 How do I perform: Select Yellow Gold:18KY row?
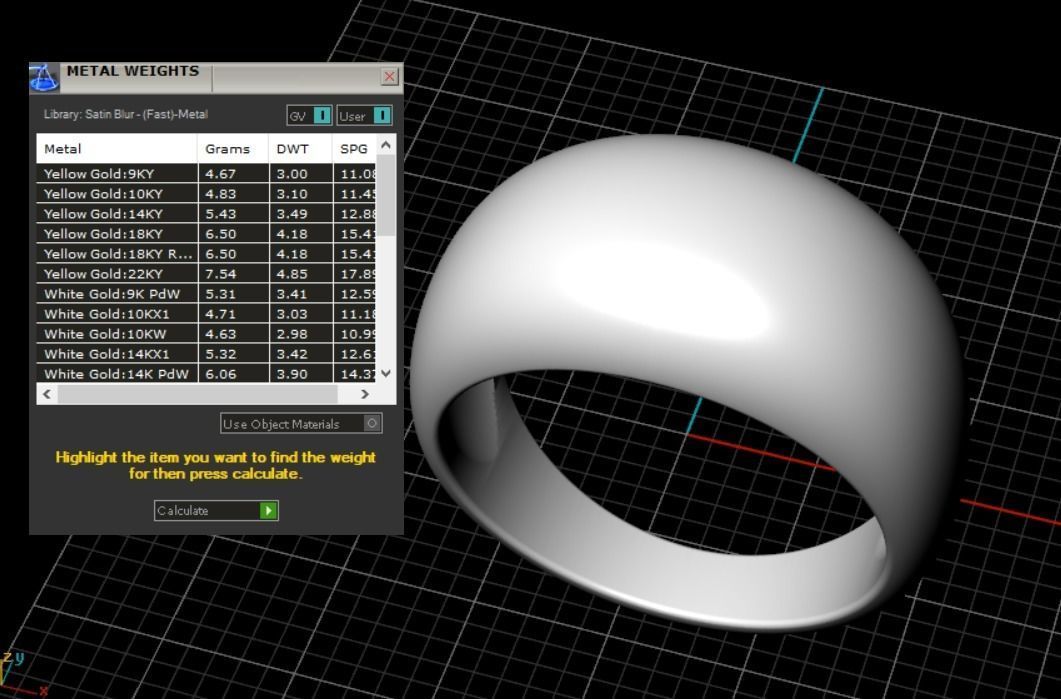(x=206, y=233)
